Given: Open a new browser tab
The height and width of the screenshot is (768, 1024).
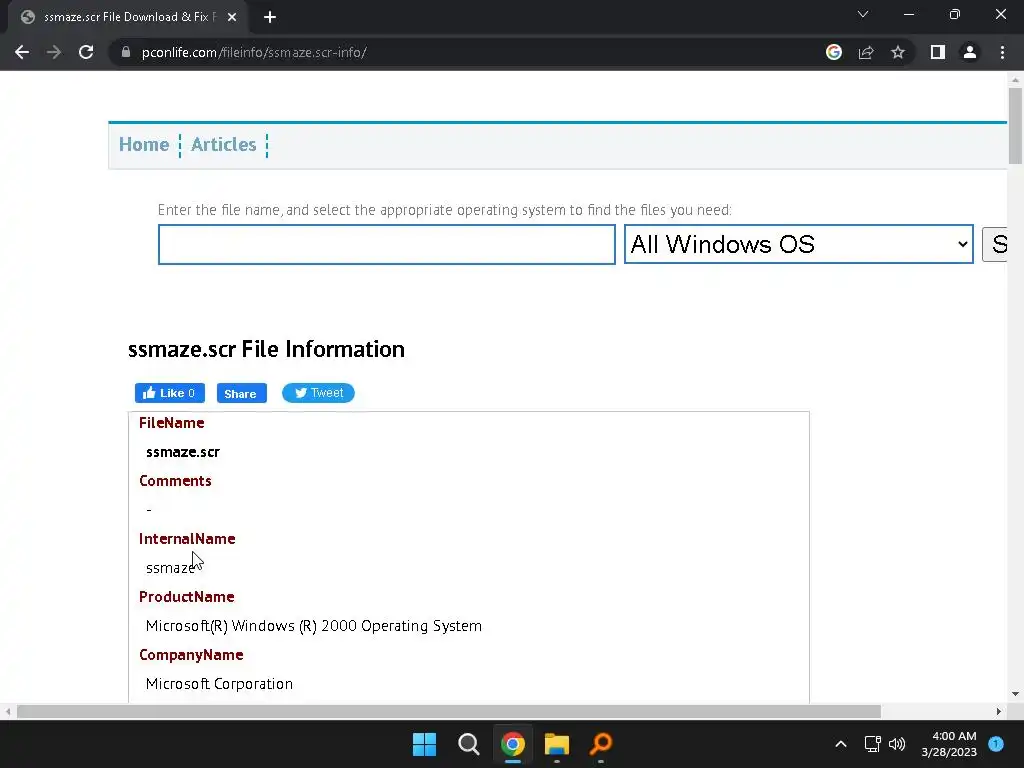Looking at the screenshot, I should click(270, 17).
